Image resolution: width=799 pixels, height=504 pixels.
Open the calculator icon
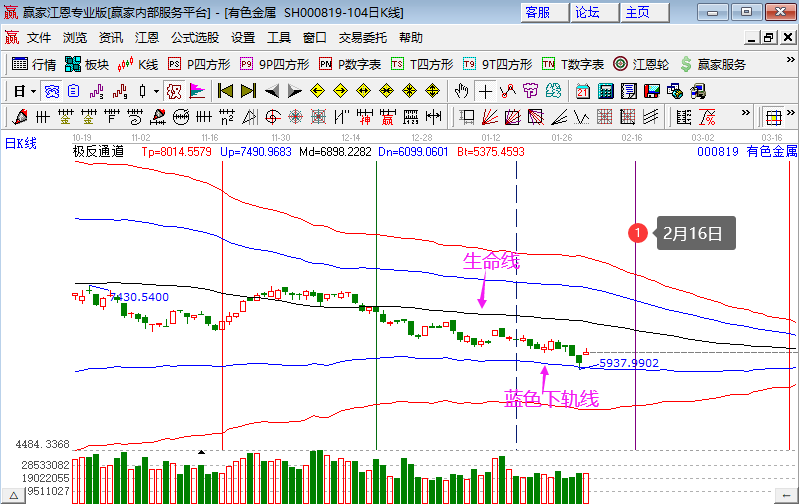[x=606, y=92]
